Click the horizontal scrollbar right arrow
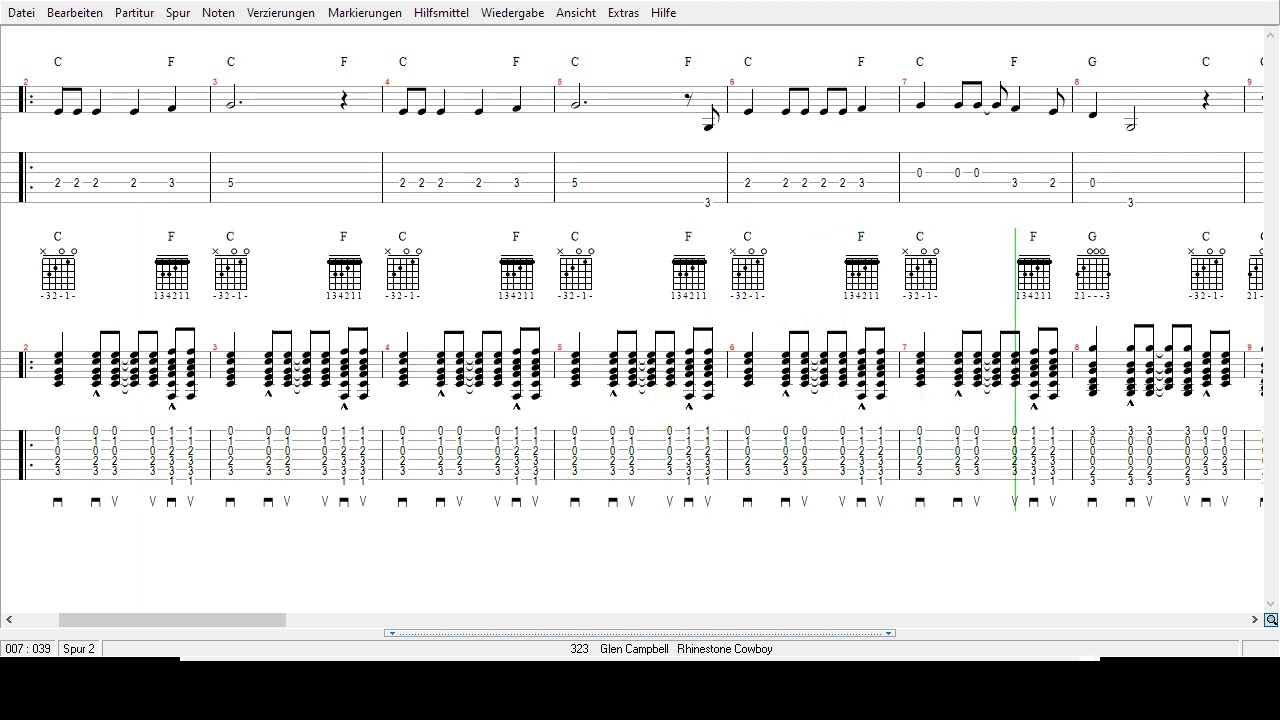Image resolution: width=1280 pixels, height=720 pixels. (1254, 620)
